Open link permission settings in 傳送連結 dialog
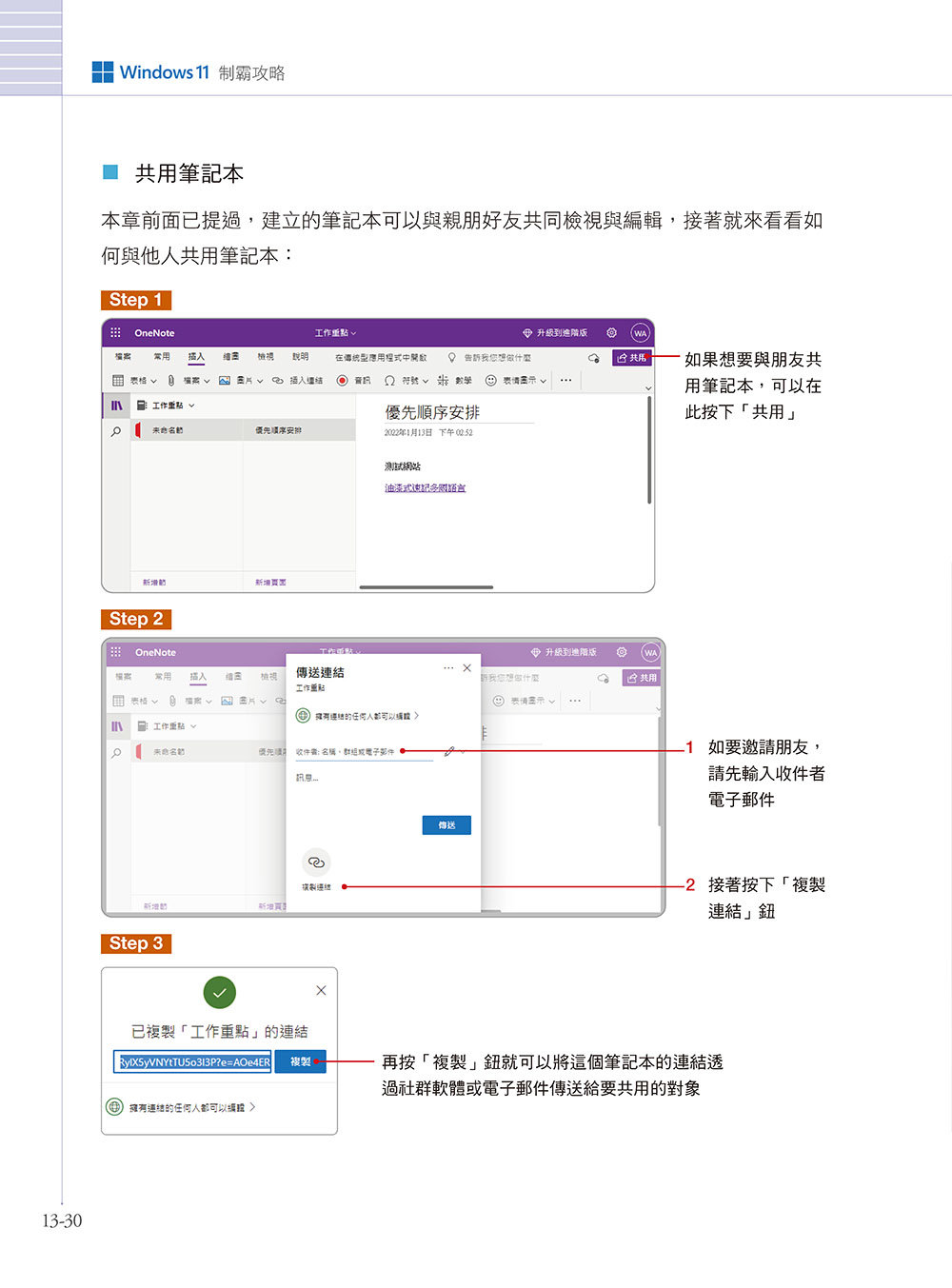The image size is (952, 1288). pyautogui.click(x=357, y=716)
